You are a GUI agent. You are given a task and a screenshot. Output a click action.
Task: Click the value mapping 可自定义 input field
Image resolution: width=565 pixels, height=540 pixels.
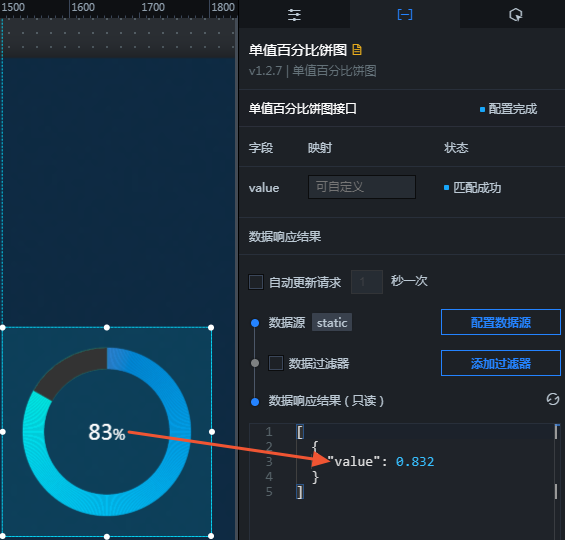[362, 187]
